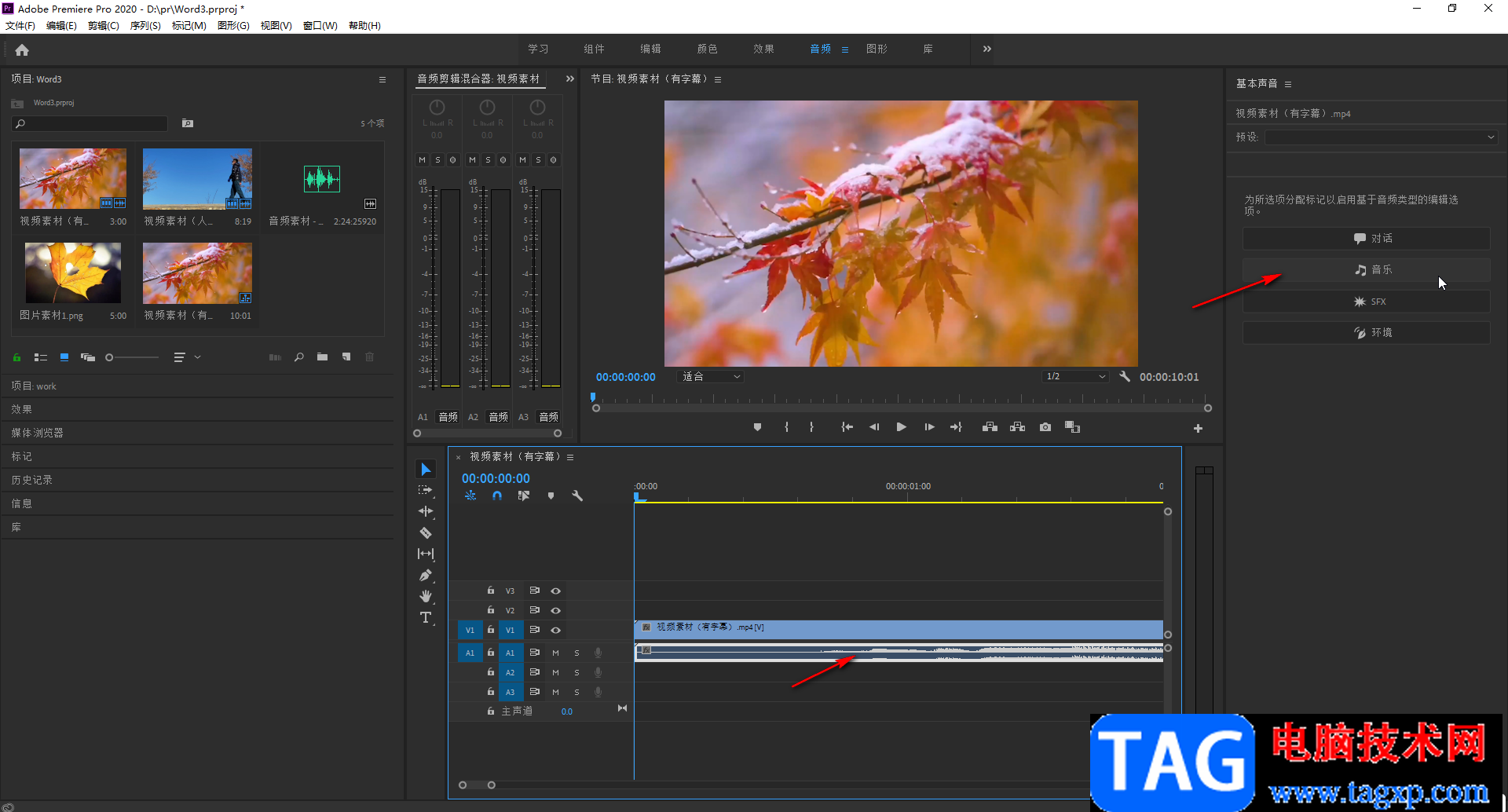Toggle V1 track output eye

[555, 630]
